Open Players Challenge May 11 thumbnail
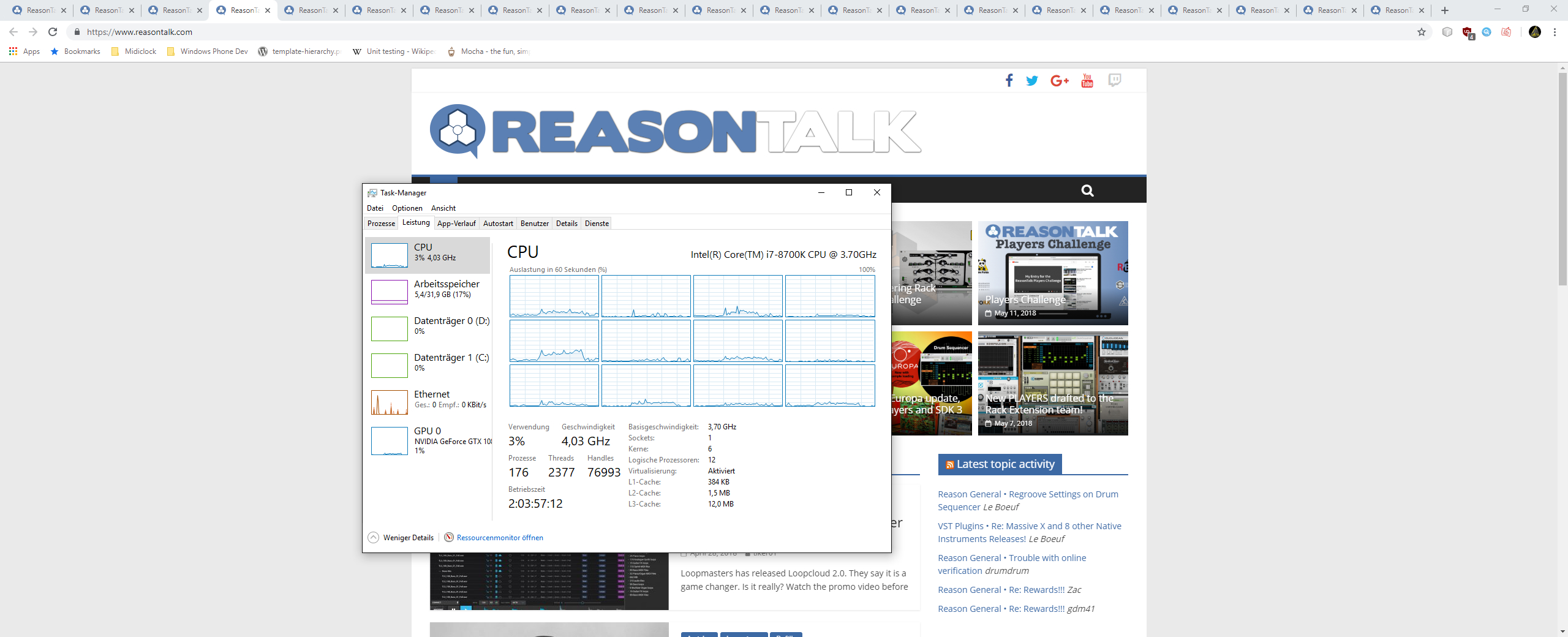Image resolution: width=1568 pixels, height=637 pixels. (x=1053, y=273)
